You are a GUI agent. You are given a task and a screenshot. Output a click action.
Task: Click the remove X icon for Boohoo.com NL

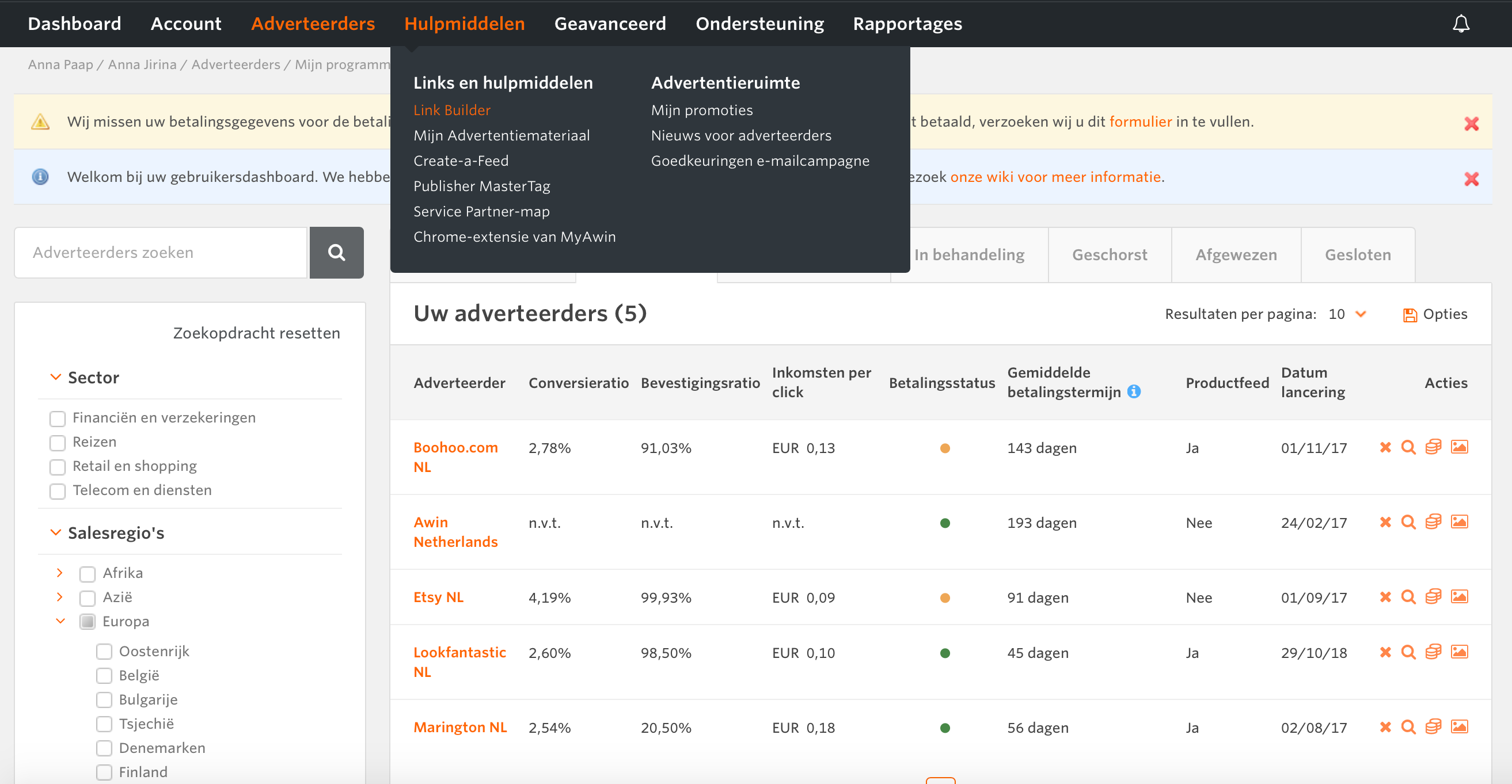[1385, 447]
